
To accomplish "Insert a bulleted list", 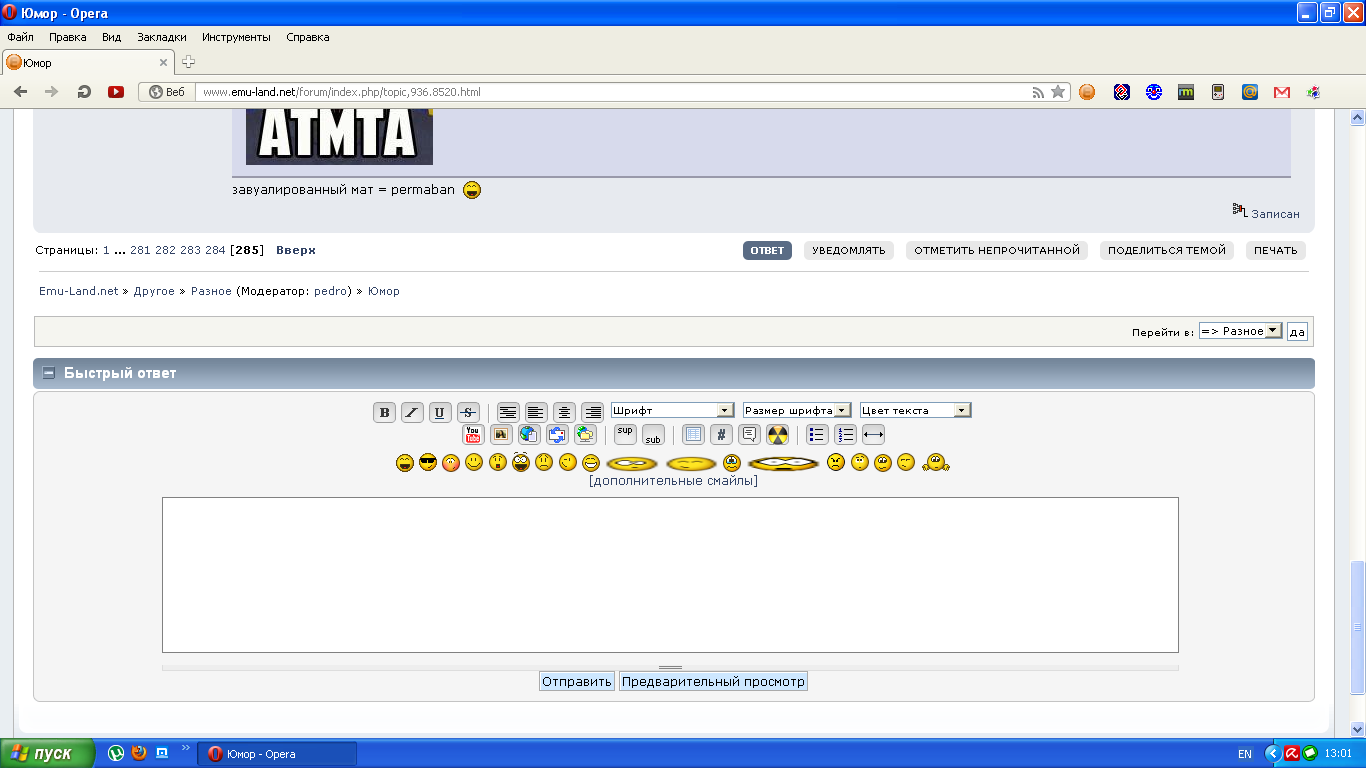I will 817,435.
